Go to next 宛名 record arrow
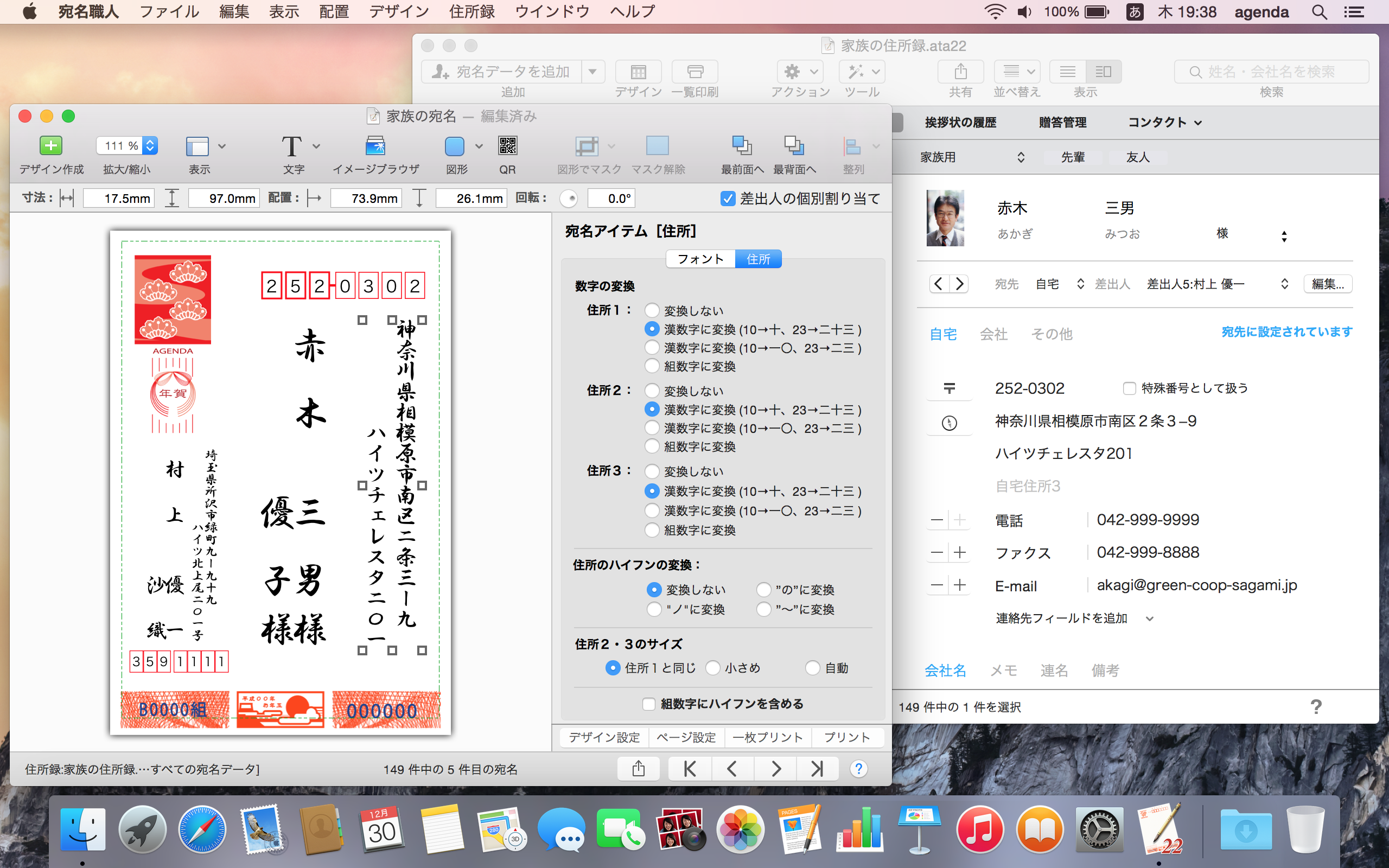Image resolution: width=1389 pixels, height=868 pixels. [x=775, y=769]
